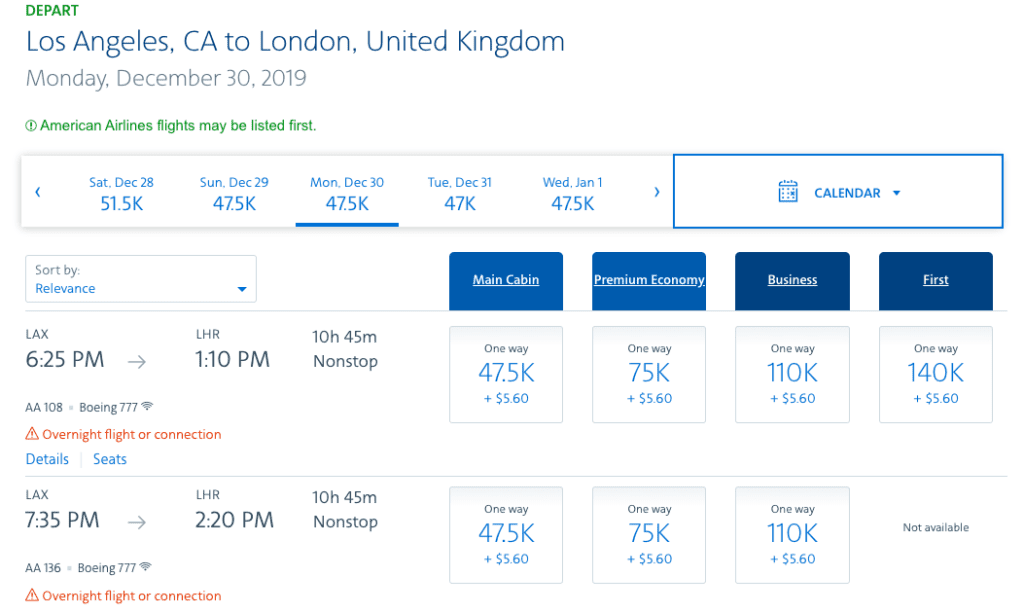Image resolution: width=1024 pixels, height=613 pixels.
Task: Click the Wi-Fi icon for flight AA 136
Action: point(147,568)
